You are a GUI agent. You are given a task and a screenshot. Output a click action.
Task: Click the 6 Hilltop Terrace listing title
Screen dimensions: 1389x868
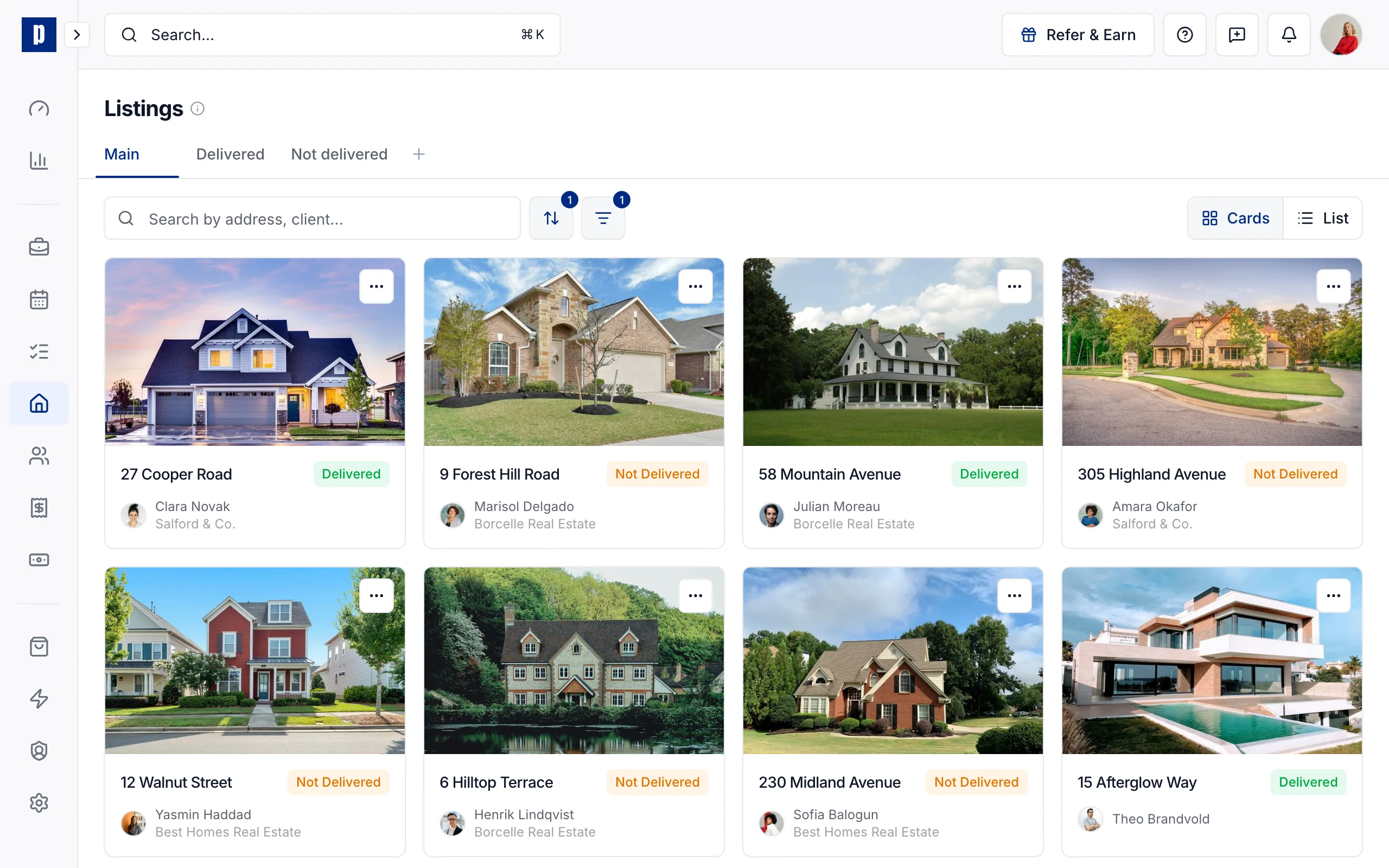tap(496, 782)
